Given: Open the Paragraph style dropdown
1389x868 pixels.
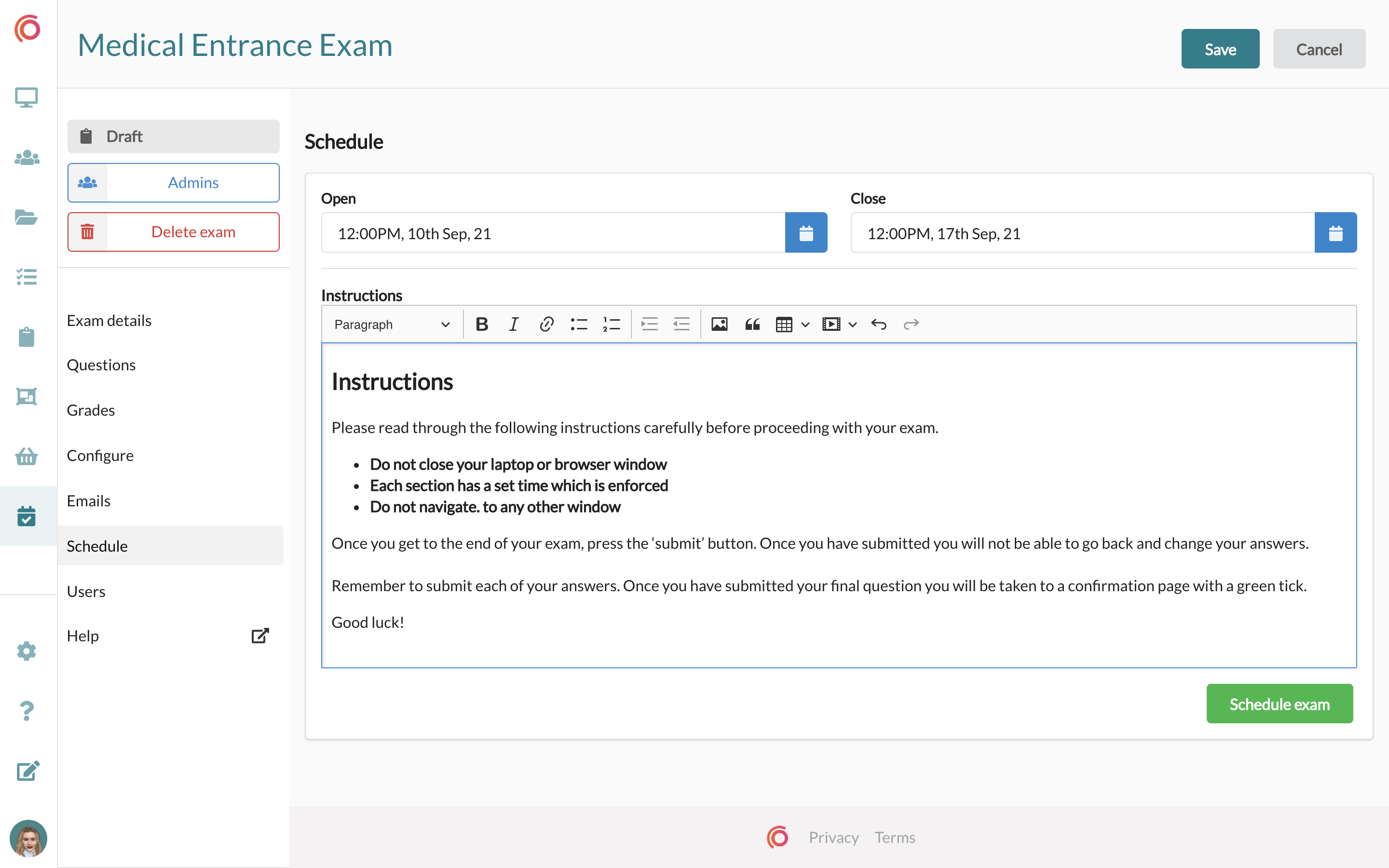Looking at the screenshot, I should (392, 325).
